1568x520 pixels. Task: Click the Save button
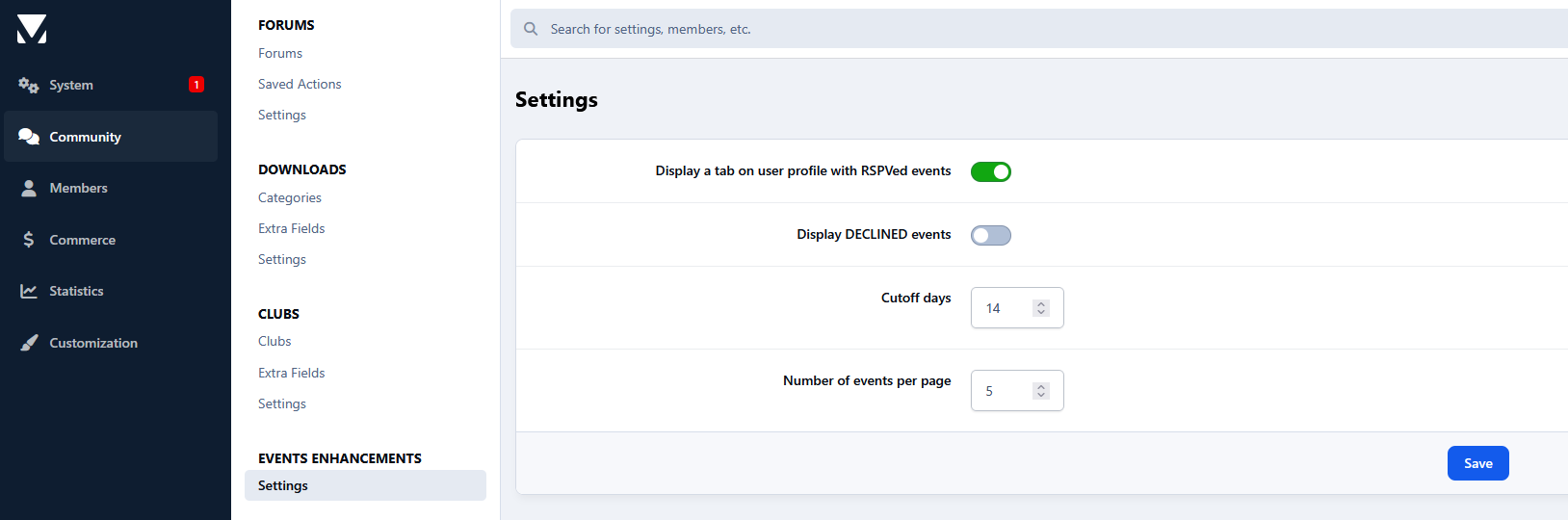coord(1478,463)
